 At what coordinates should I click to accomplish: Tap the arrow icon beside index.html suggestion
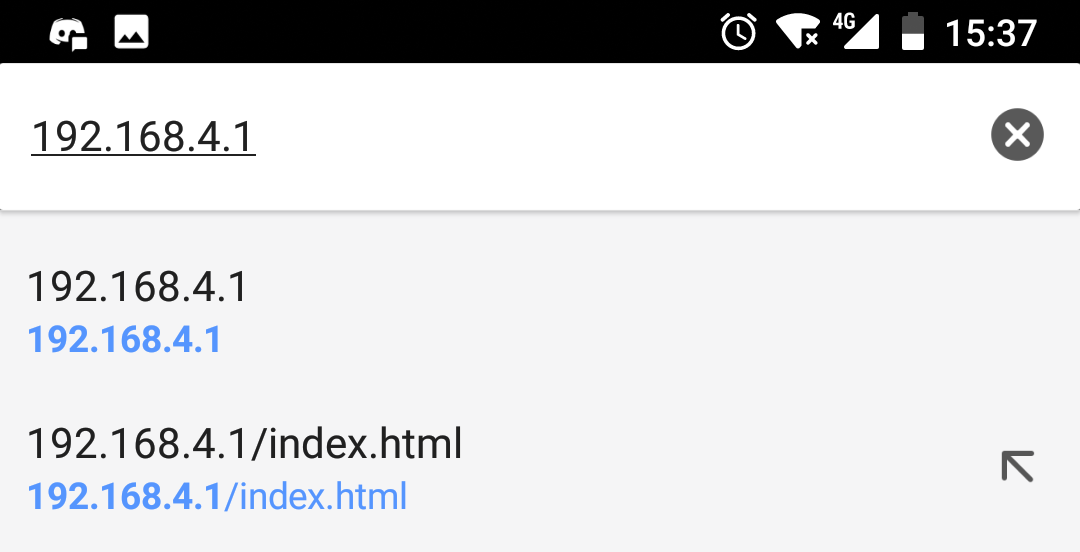point(1017,467)
